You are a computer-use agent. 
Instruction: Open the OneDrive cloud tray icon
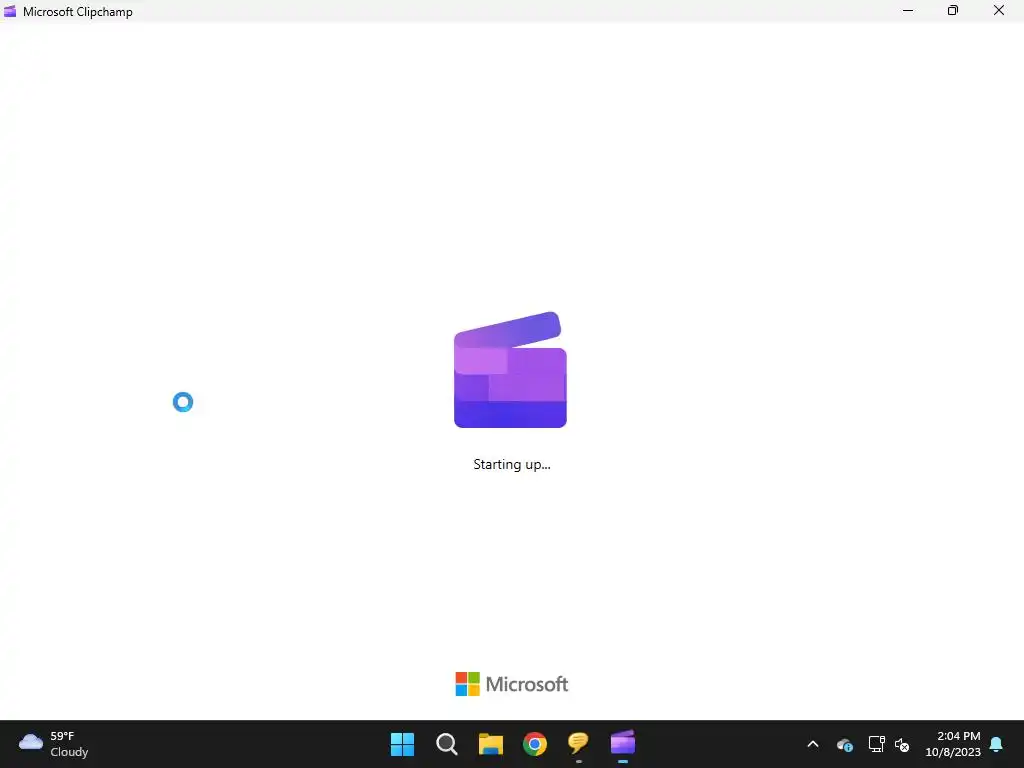[844, 744]
